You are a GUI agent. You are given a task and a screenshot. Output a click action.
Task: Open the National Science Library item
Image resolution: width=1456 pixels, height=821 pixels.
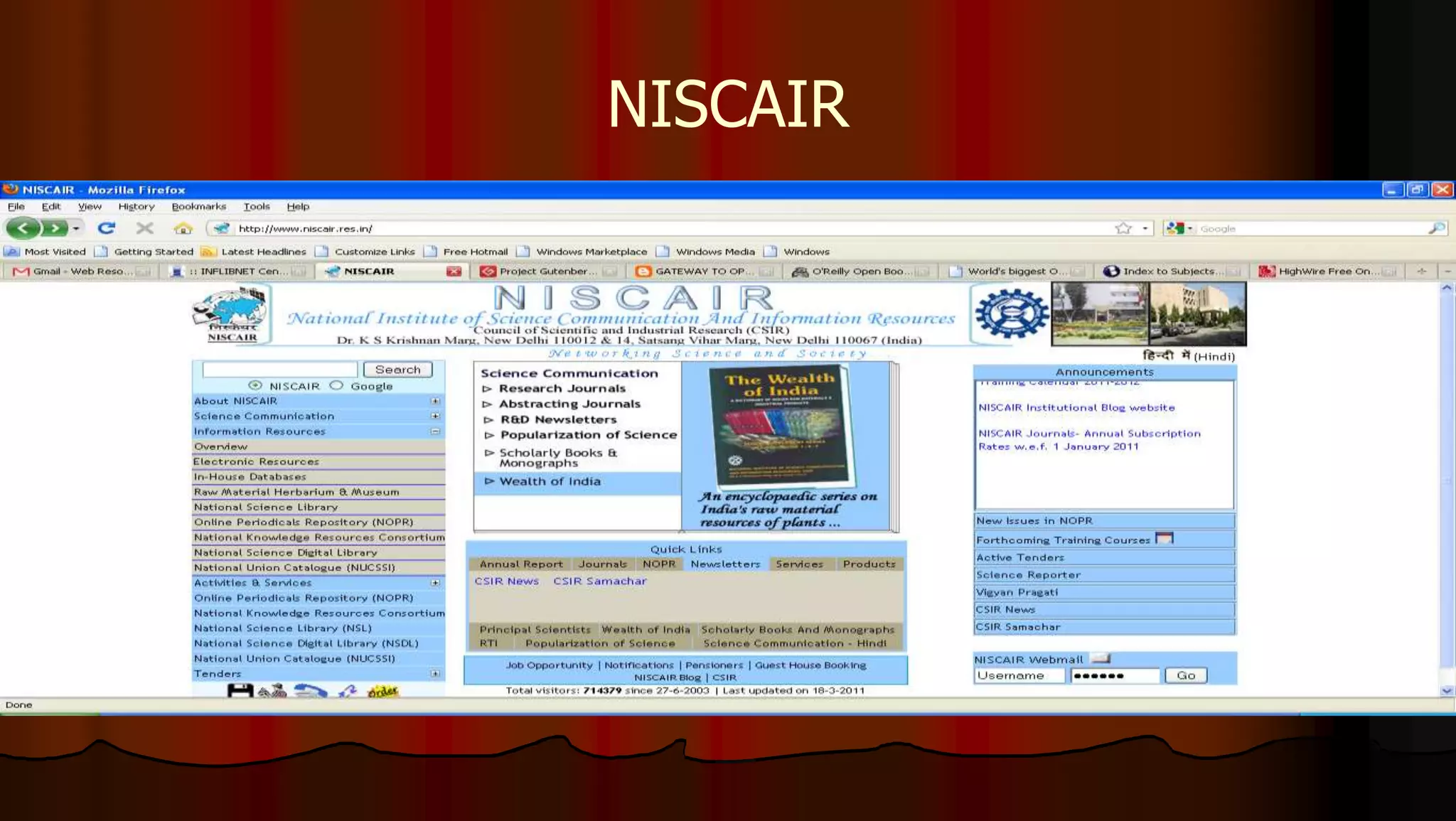(265, 507)
